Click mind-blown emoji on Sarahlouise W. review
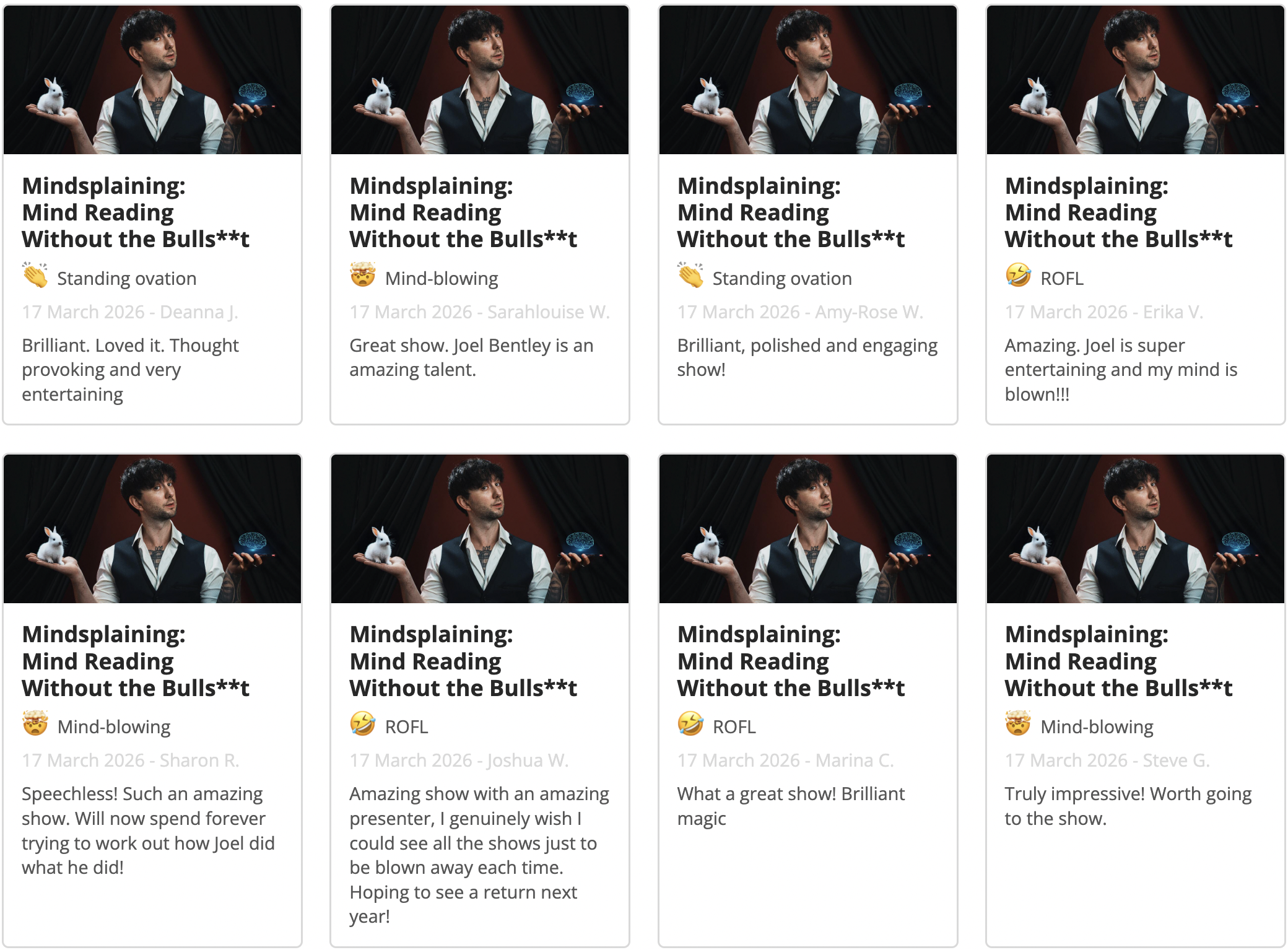The image size is (1288, 950). click(x=363, y=275)
